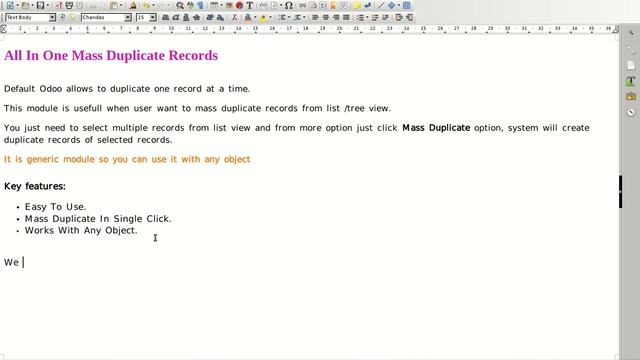Toggle Underline formatting button

click(186, 18)
